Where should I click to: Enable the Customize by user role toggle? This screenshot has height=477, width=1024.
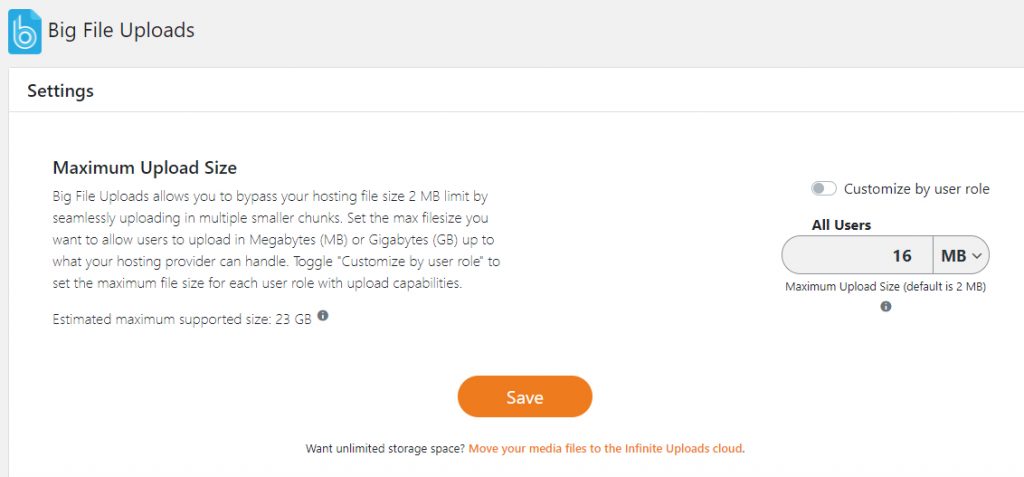pyautogui.click(x=823, y=189)
